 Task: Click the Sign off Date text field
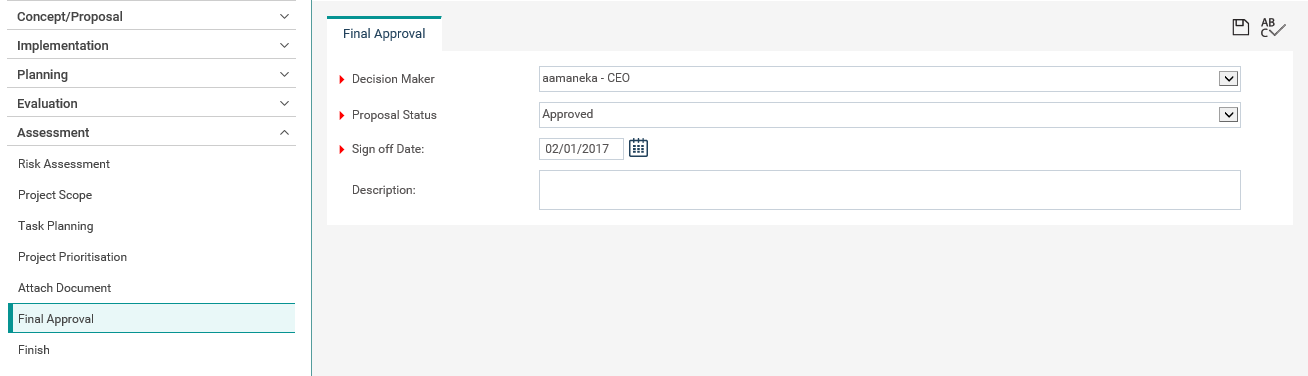(x=581, y=149)
